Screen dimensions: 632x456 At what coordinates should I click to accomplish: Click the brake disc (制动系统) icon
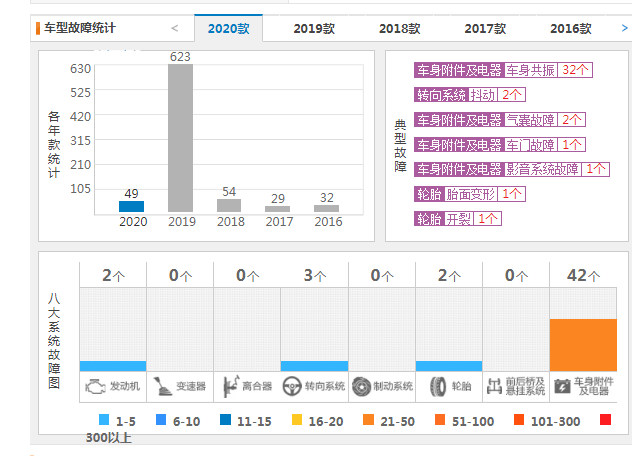(x=362, y=386)
